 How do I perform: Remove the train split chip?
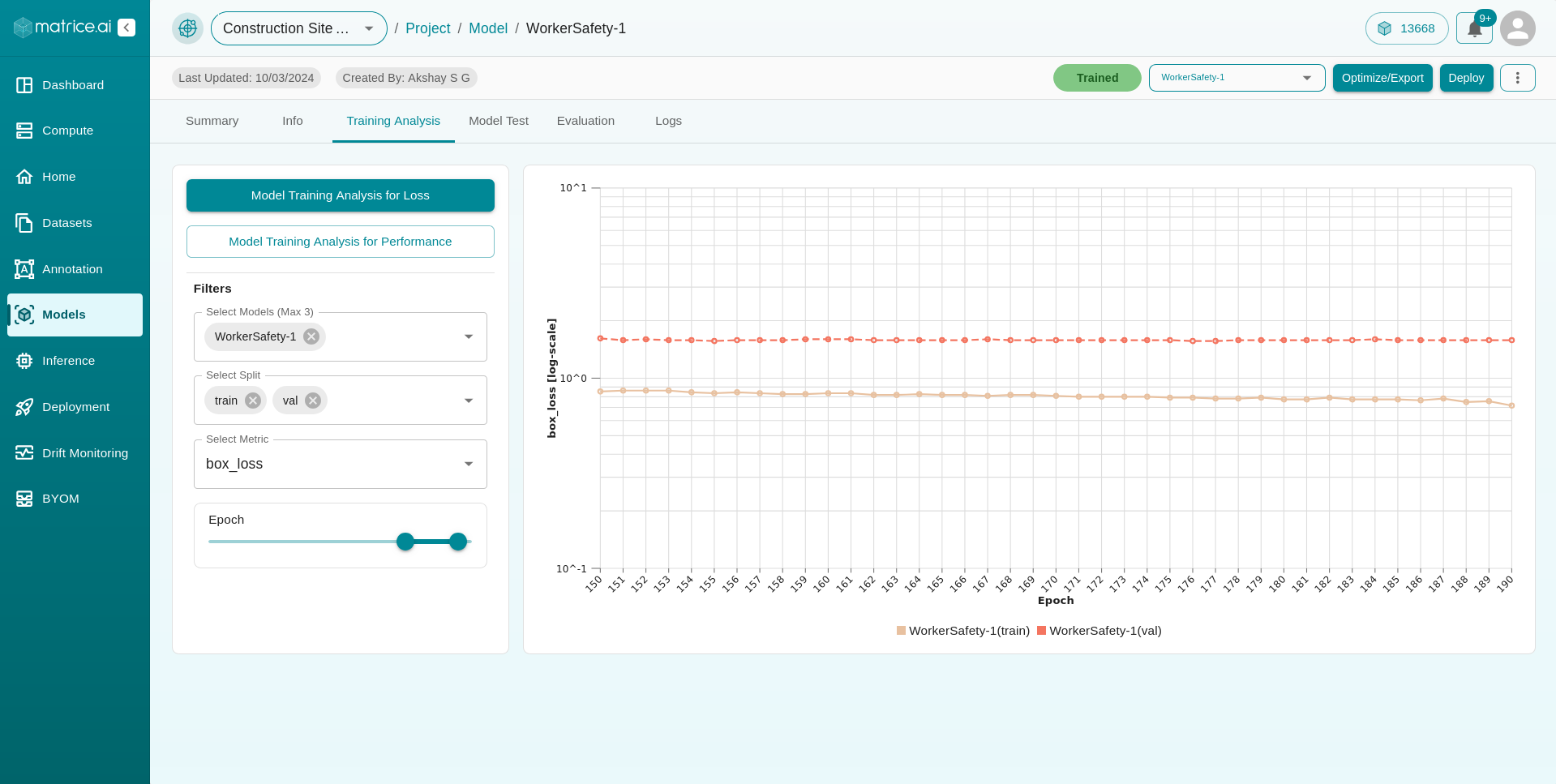pos(253,401)
